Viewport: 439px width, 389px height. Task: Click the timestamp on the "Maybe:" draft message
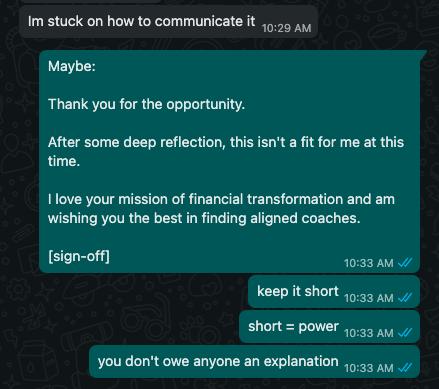369,263
